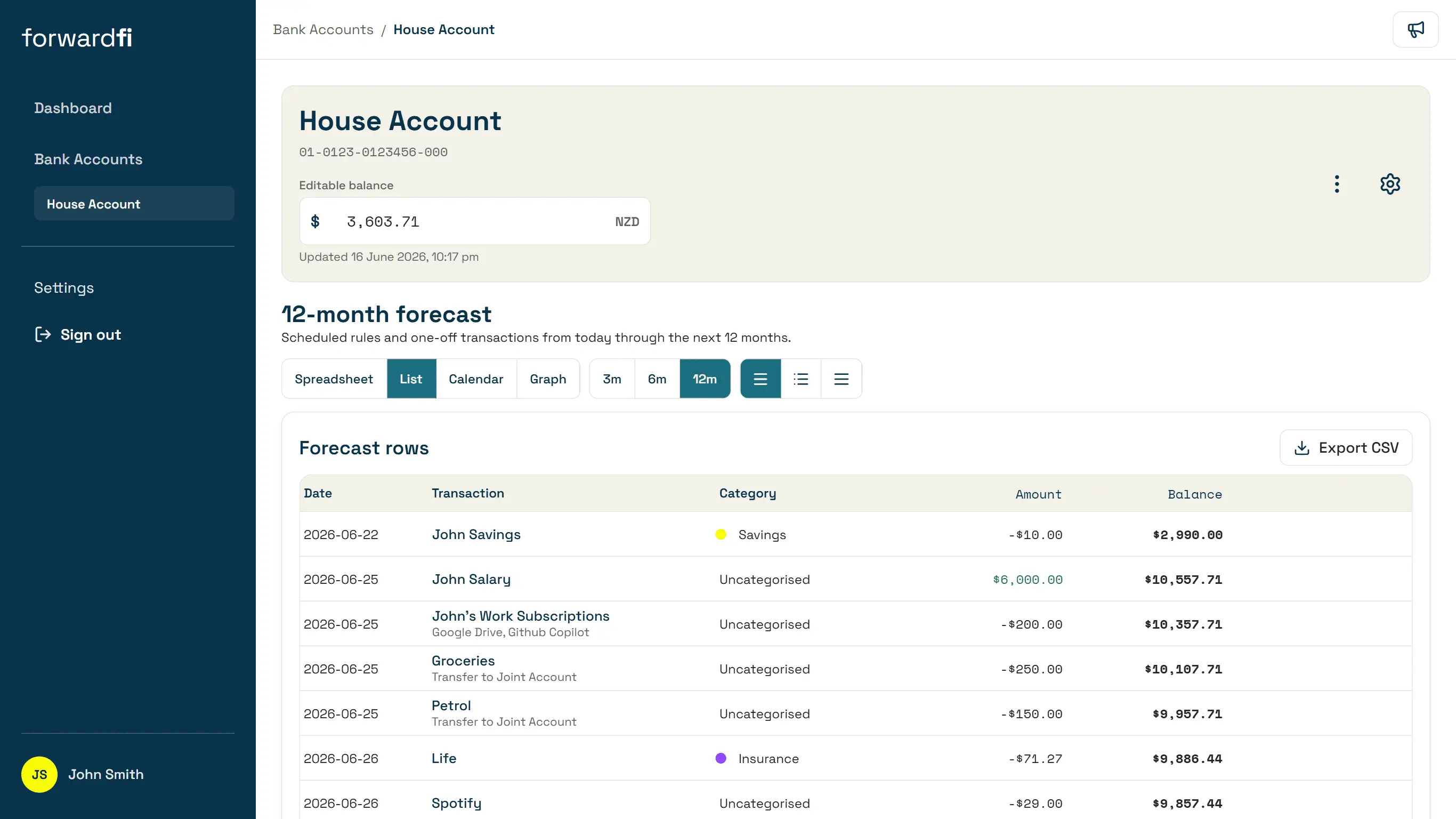Set forecast range to 3m

point(612,379)
